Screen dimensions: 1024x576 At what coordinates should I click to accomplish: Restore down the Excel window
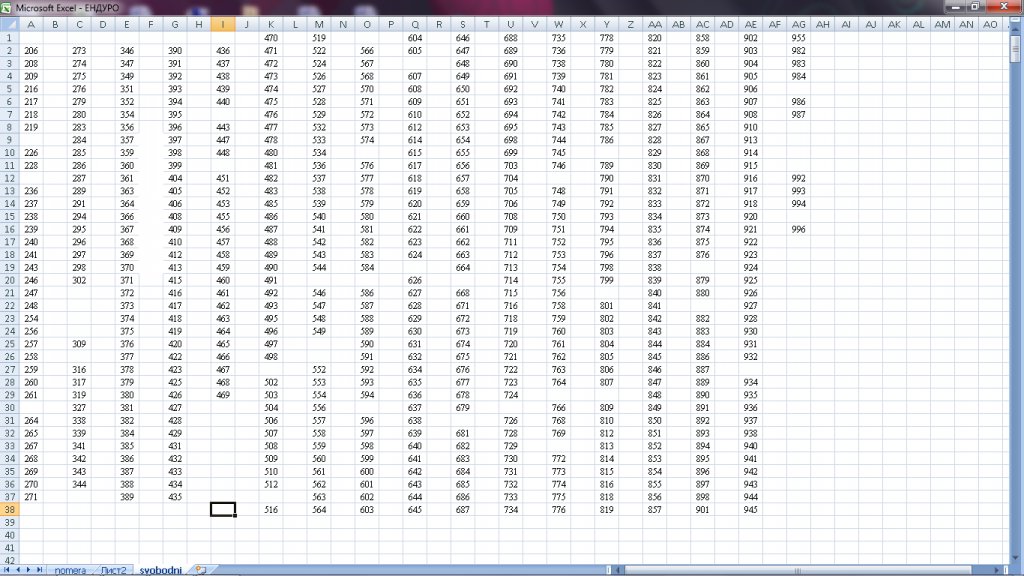975,7
